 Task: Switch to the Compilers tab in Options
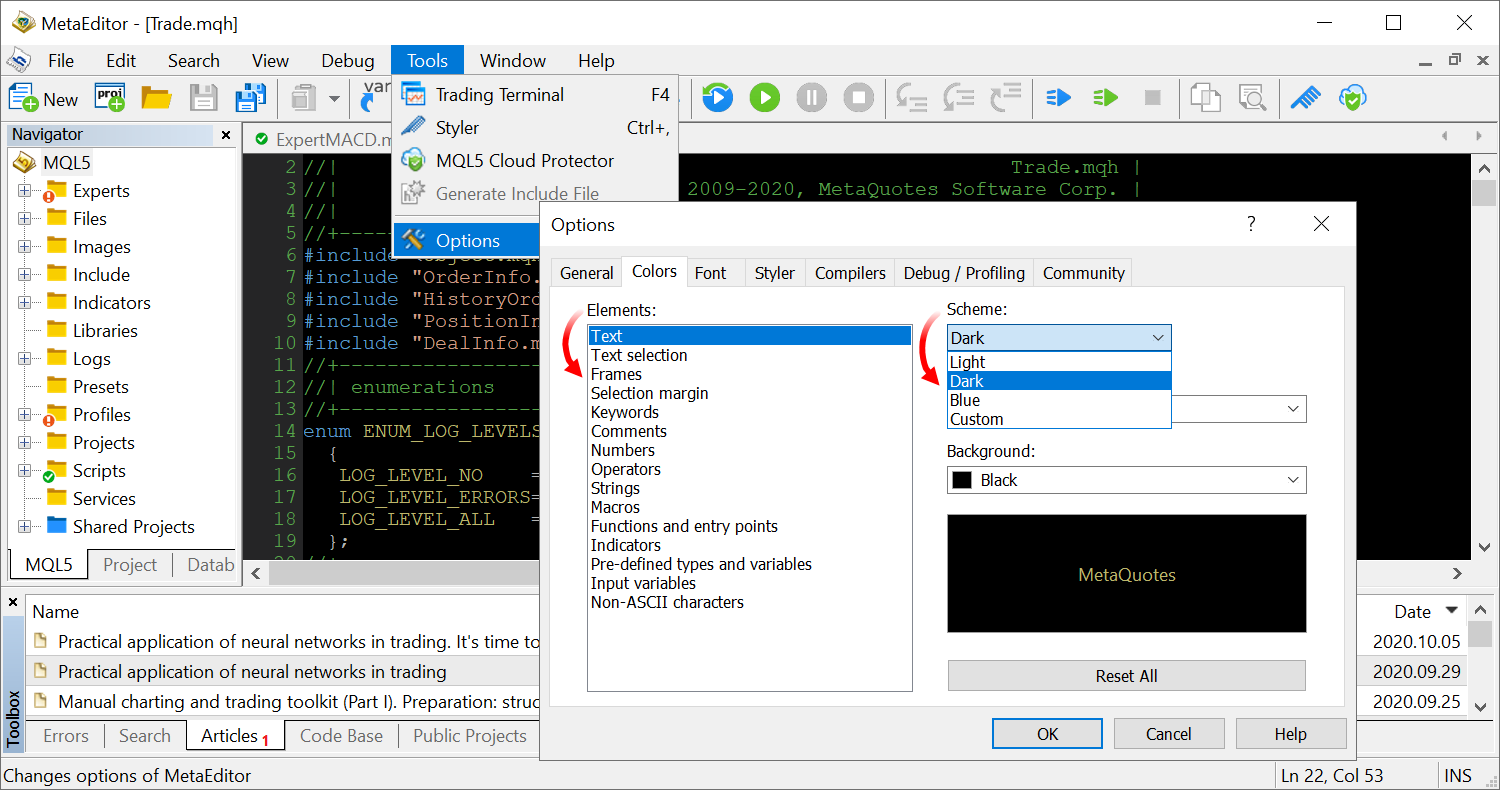pyautogui.click(x=850, y=273)
